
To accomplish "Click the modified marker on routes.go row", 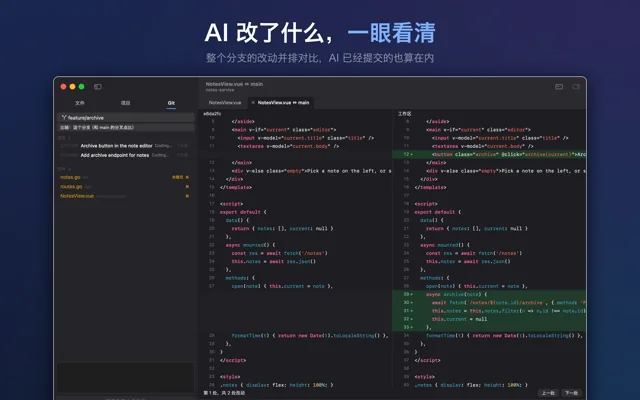I will (187, 187).
